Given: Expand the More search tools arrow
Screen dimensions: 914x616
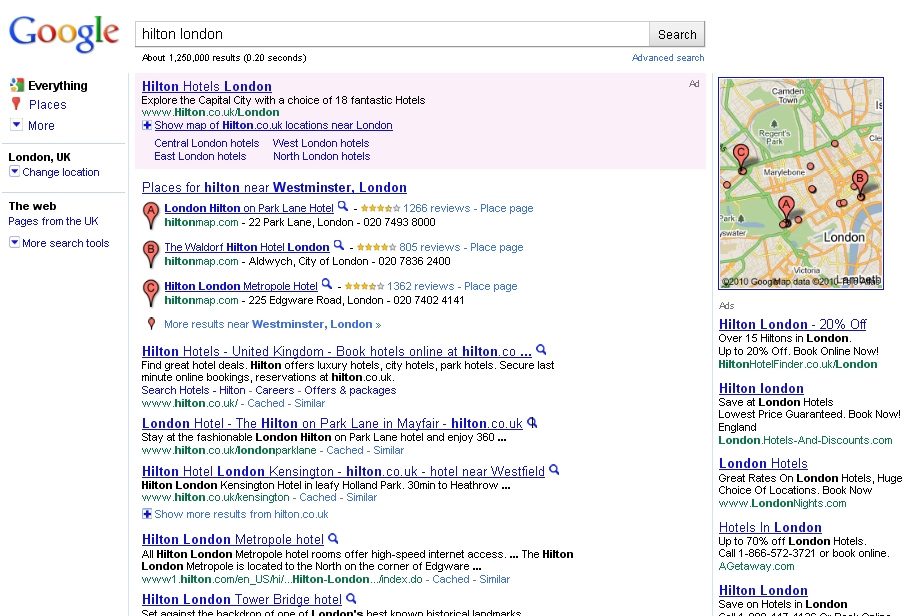Looking at the screenshot, I should pyautogui.click(x=15, y=242).
